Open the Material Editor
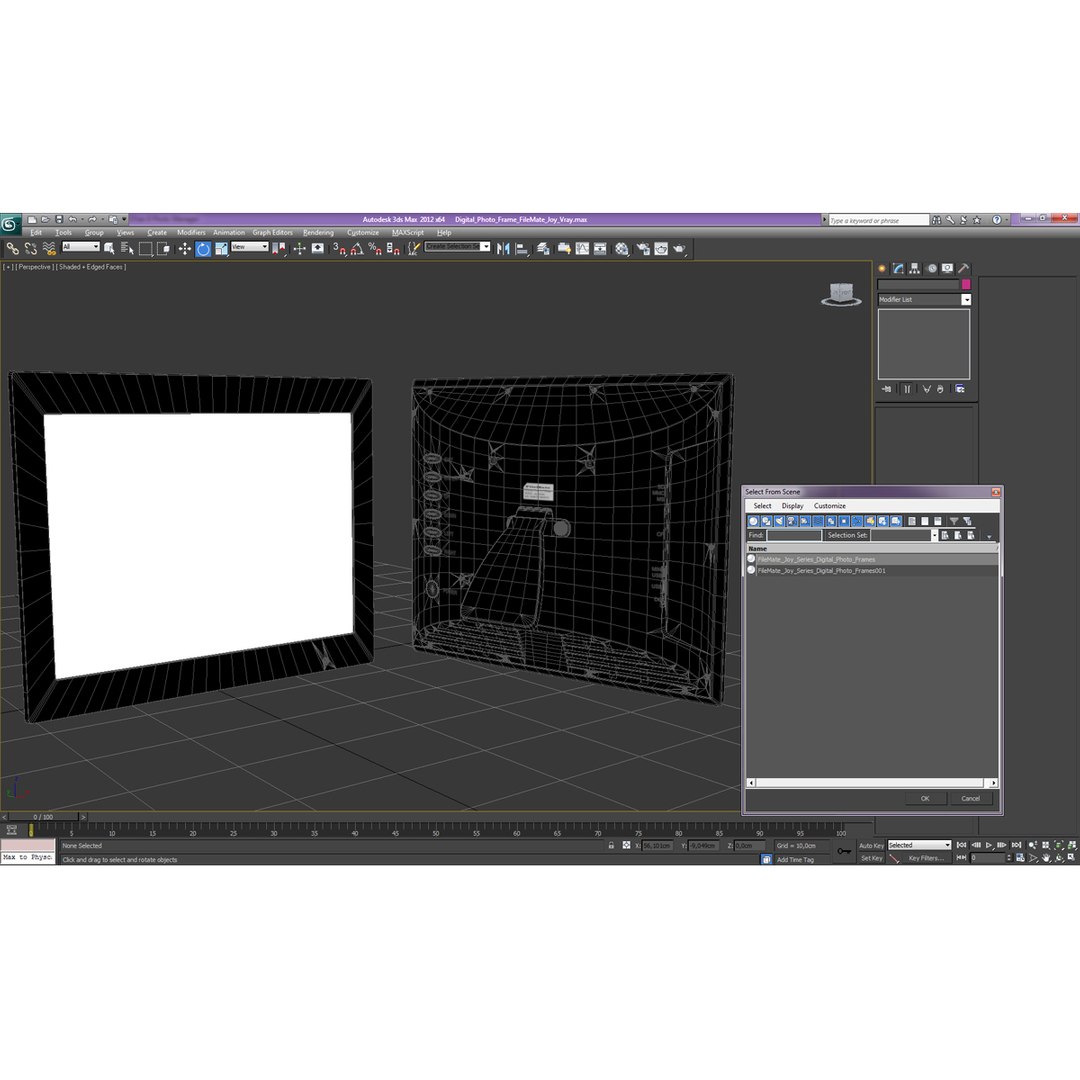 pos(622,249)
